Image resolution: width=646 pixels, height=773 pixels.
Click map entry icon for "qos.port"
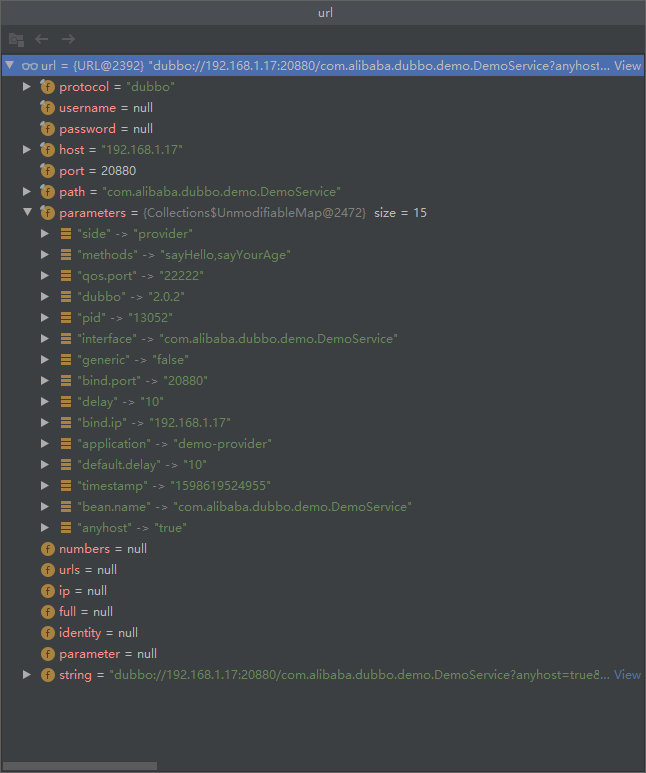(66, 276)
